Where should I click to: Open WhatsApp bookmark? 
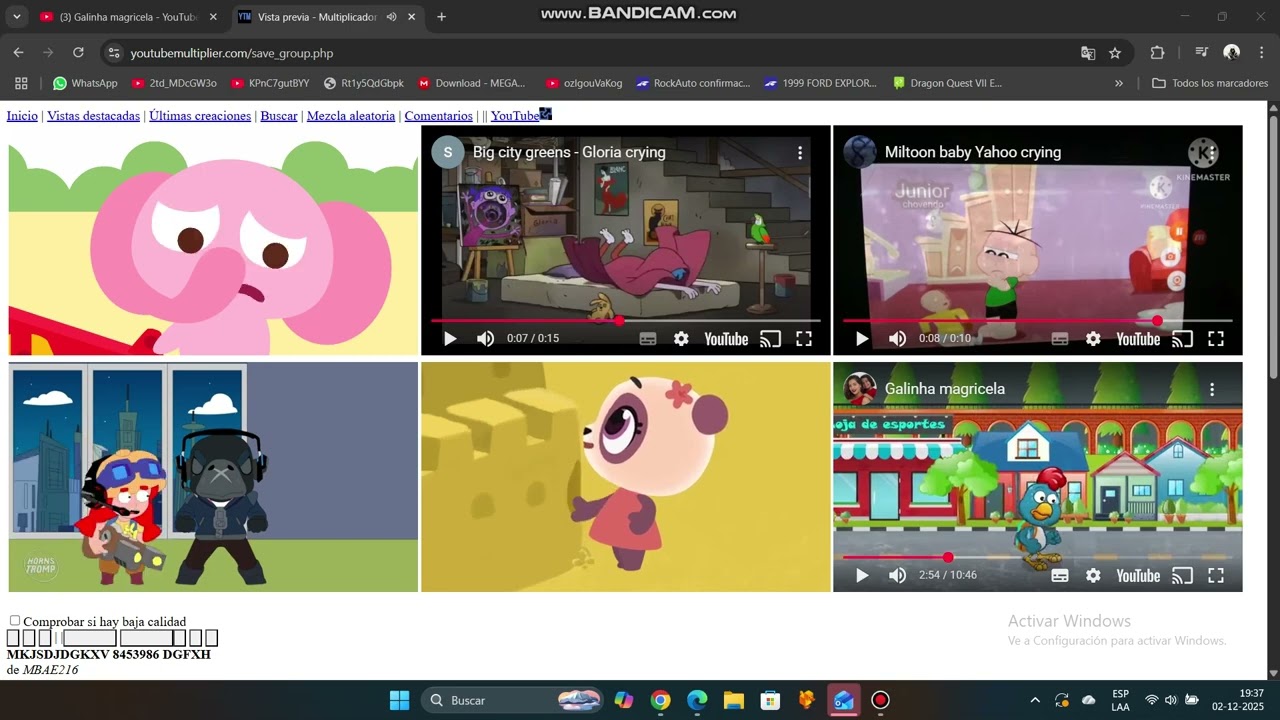pyautogui.click(x=85, y=83)
